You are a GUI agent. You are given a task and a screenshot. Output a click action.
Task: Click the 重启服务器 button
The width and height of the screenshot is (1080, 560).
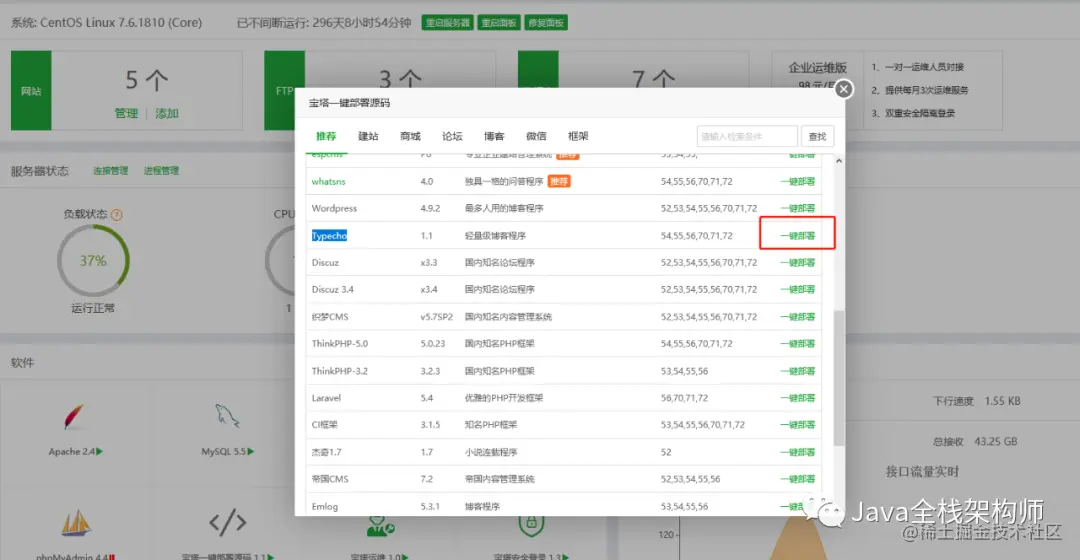(447, 23)
